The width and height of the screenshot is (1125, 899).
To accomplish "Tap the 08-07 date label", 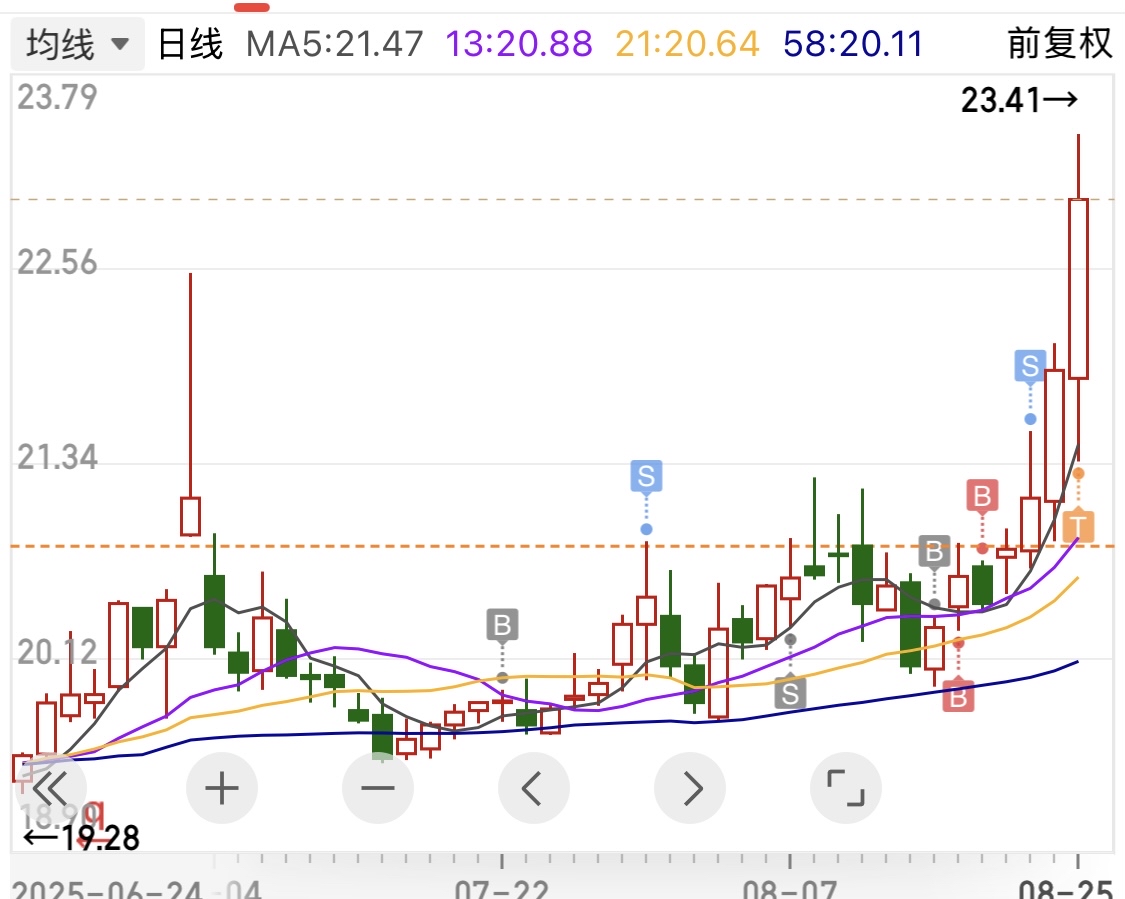I will (x=789, y=890).
